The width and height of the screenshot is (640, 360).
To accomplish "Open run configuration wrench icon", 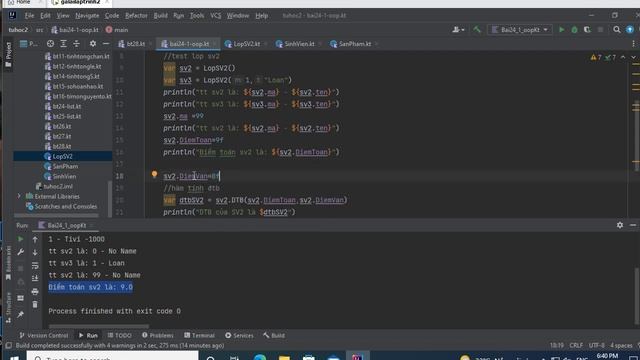I will (x=20, y=252).
